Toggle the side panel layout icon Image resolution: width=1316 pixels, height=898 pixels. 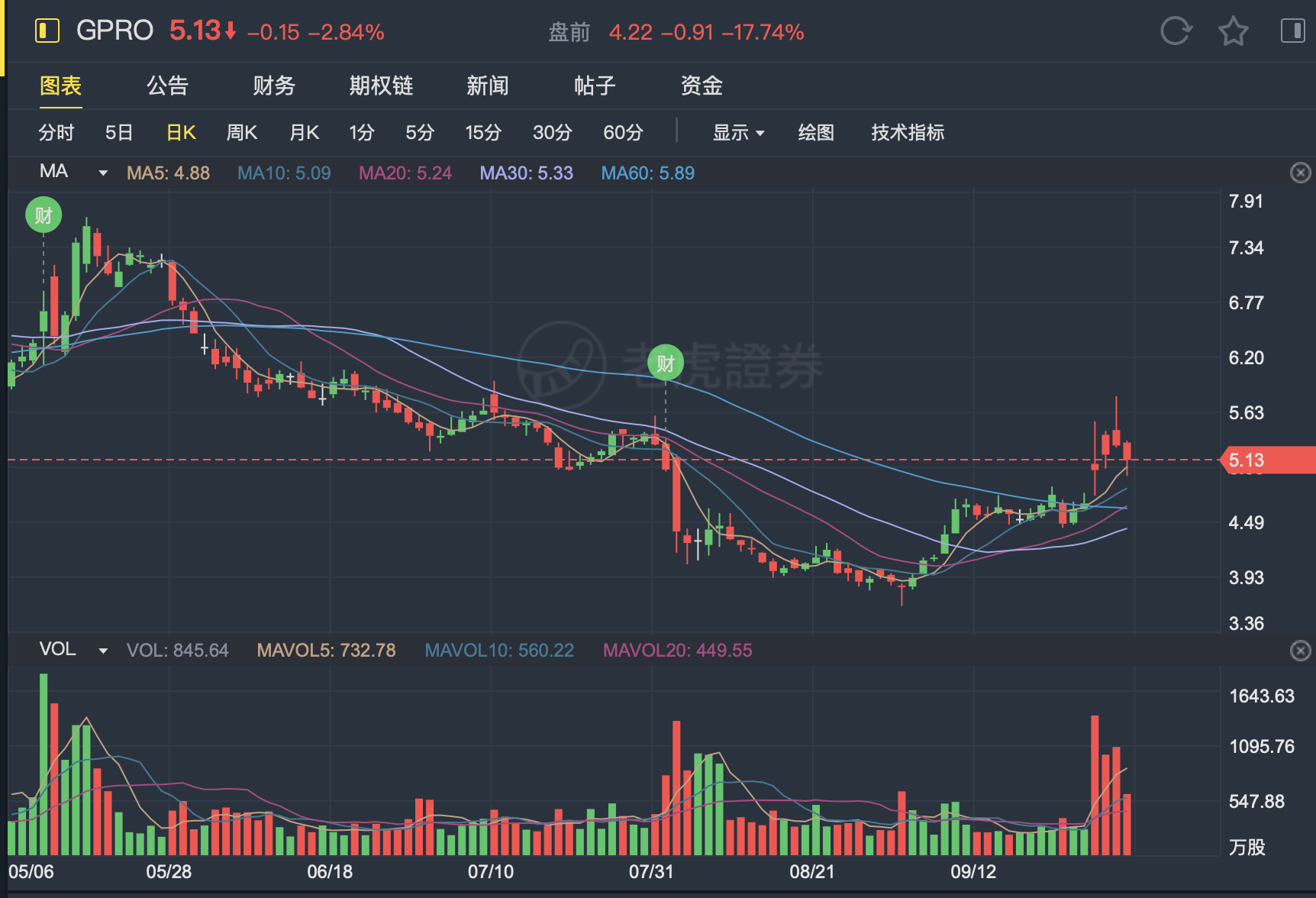(x=1292, y=31)
